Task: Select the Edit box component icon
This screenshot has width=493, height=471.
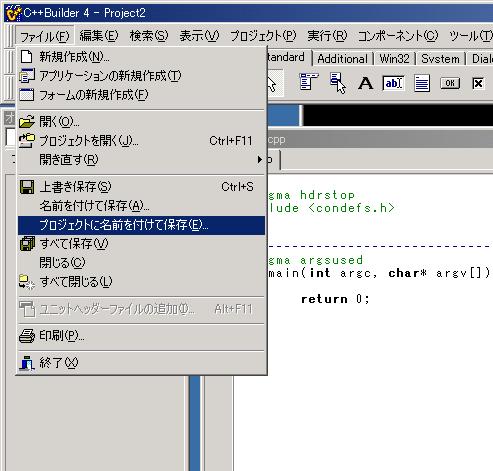Action: 393,83
